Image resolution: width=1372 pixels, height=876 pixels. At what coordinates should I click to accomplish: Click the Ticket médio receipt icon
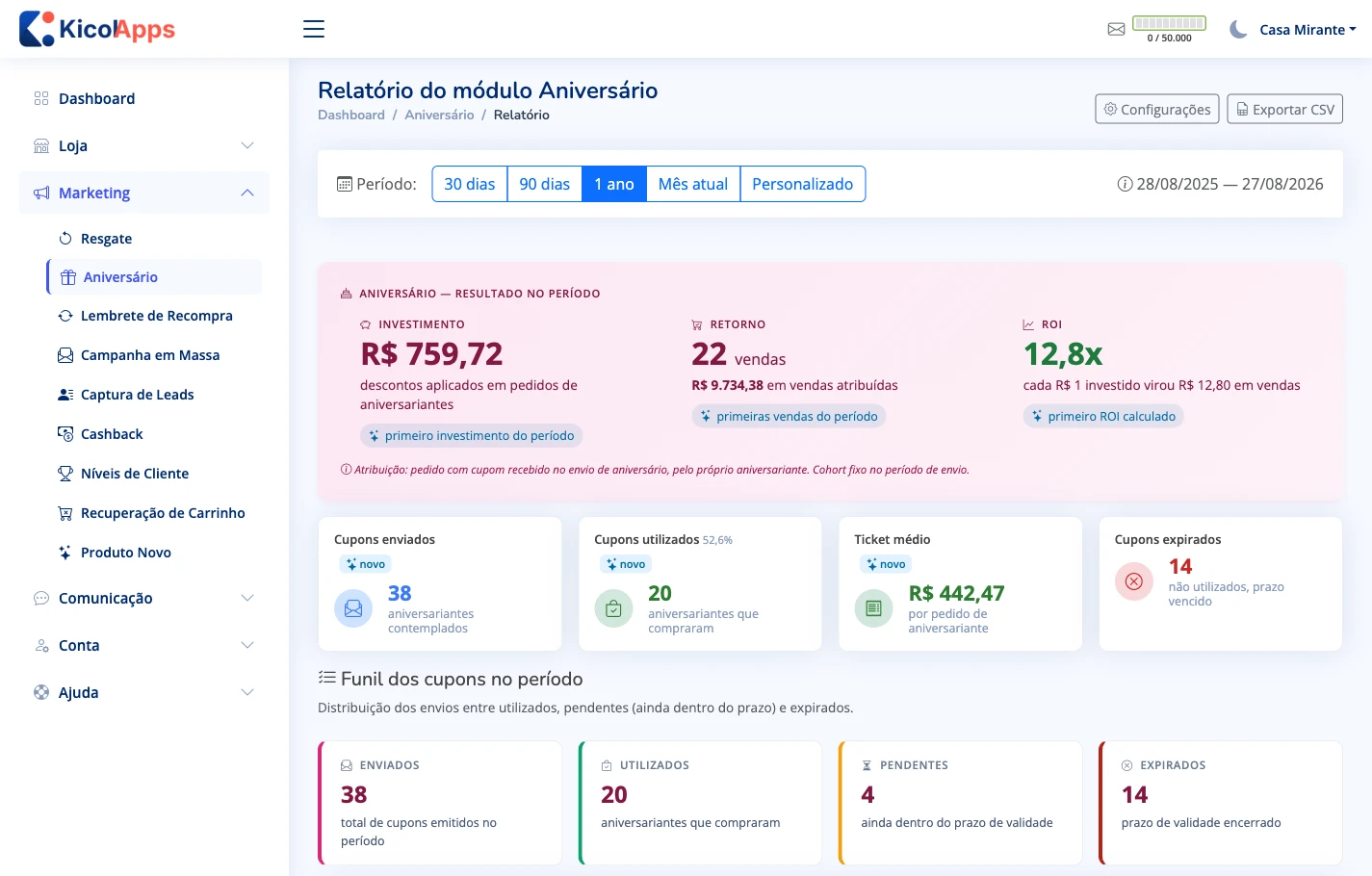pyautogui.click(x=874, y=608)
